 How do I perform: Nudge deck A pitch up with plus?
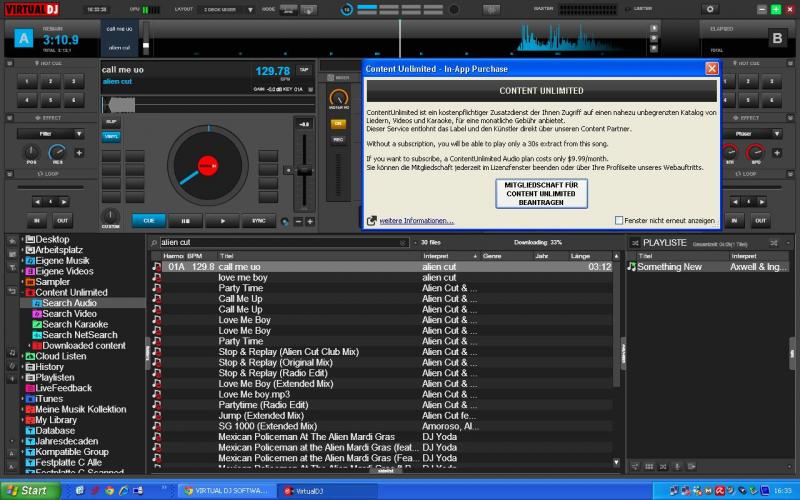[x=310, y=221]
